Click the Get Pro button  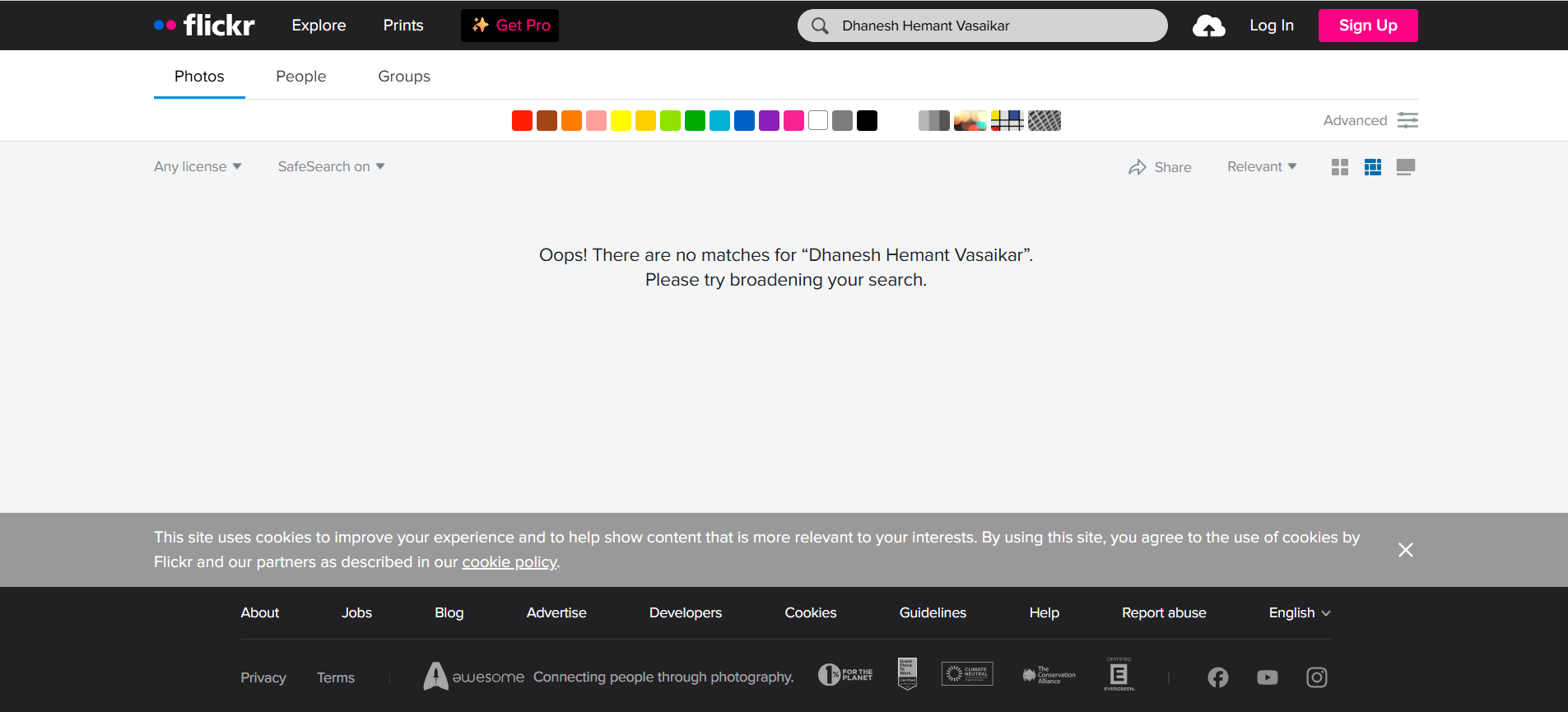[x=509, y=26]
